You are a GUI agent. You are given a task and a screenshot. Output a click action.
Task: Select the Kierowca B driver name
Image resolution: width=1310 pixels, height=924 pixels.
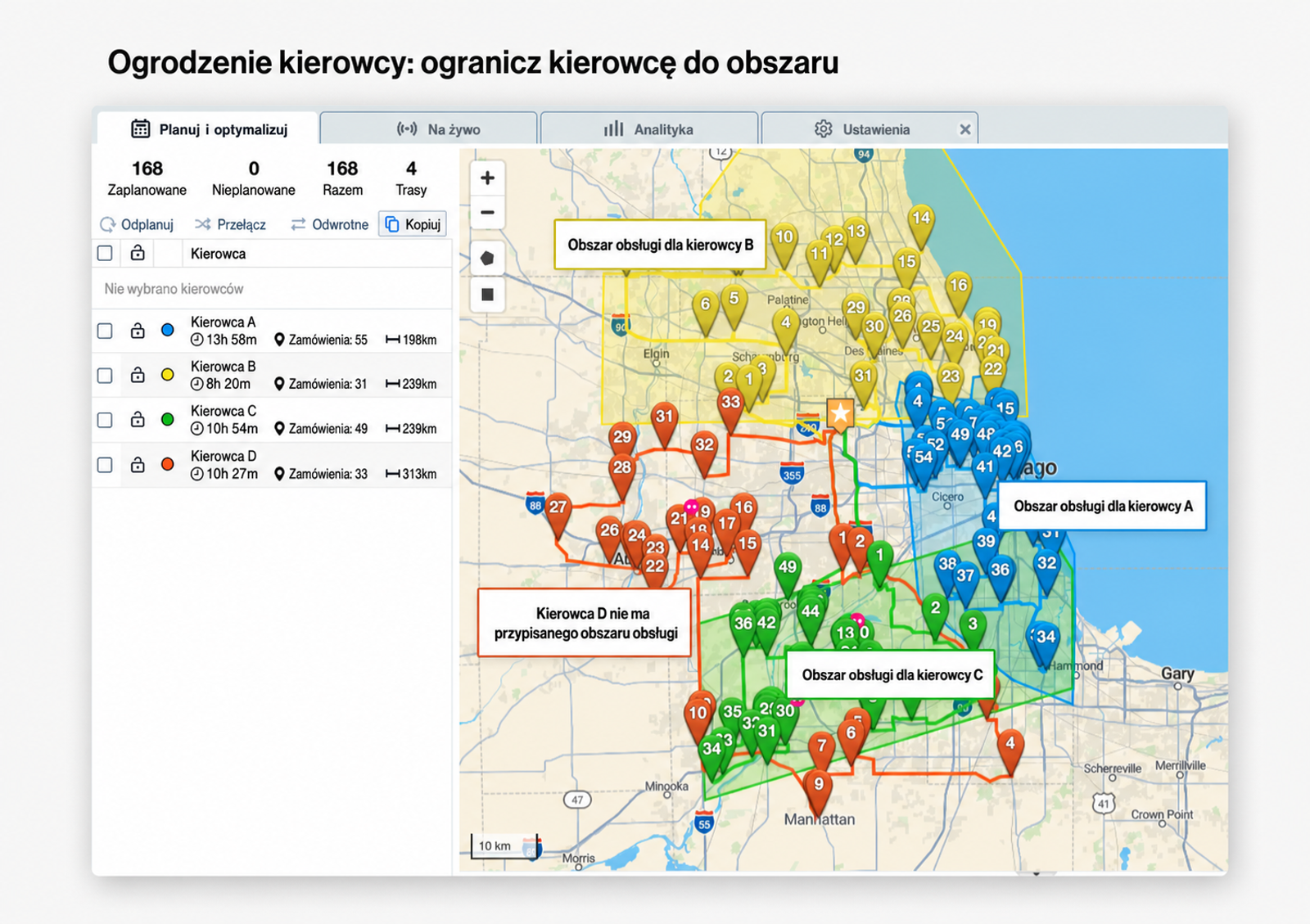point(223,367)
